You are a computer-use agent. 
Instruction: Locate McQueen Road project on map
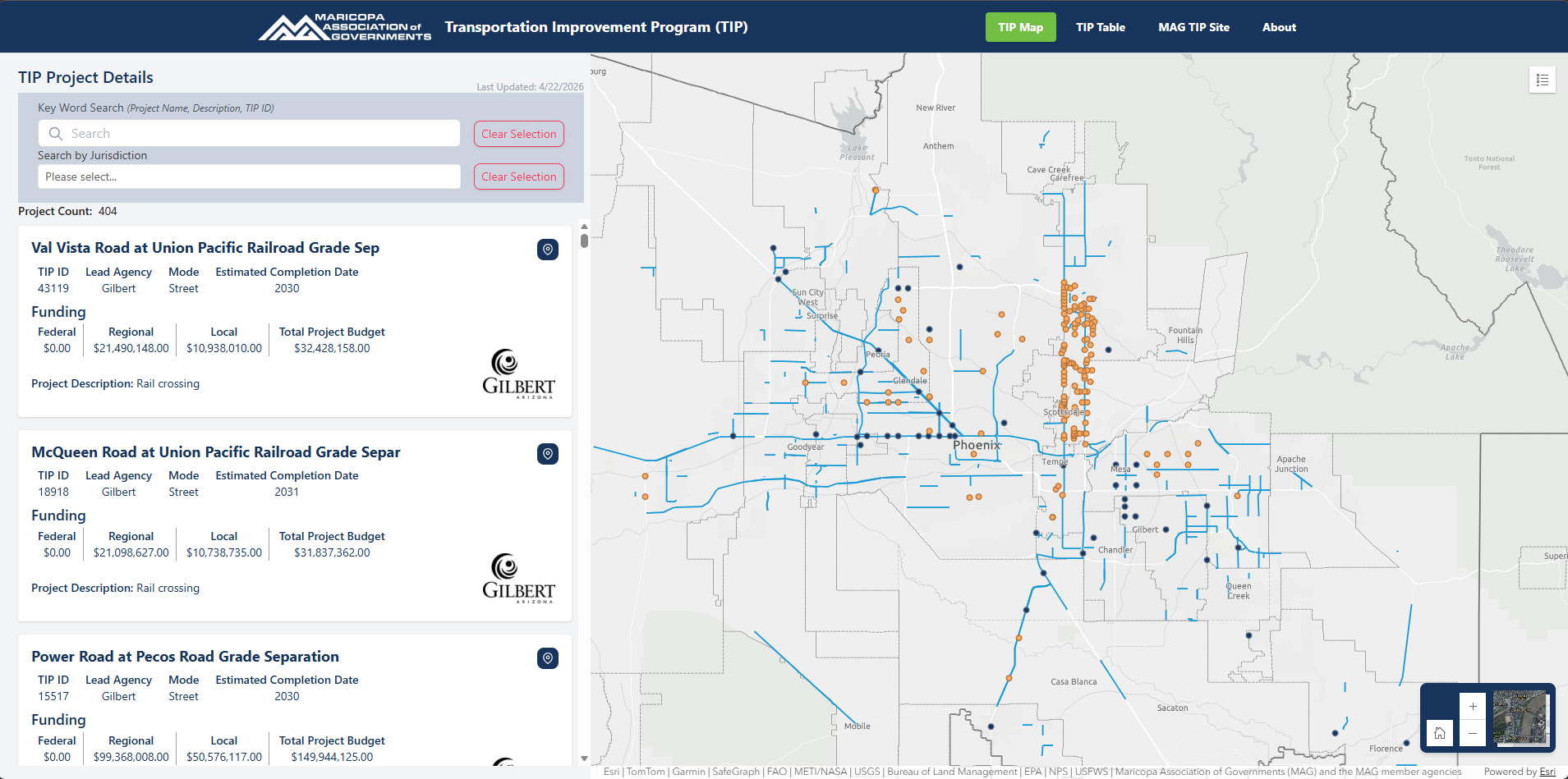point(548,454)
